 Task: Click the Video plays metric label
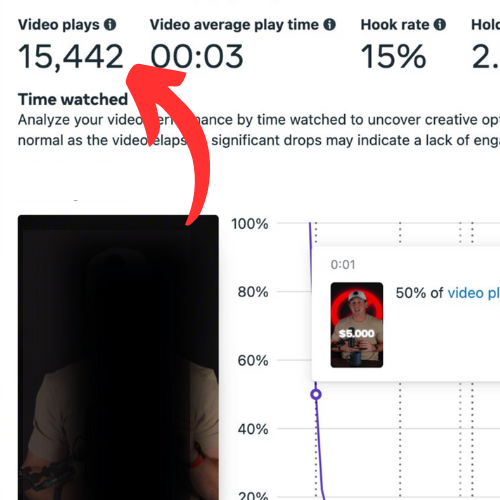(x=59, y=25)
